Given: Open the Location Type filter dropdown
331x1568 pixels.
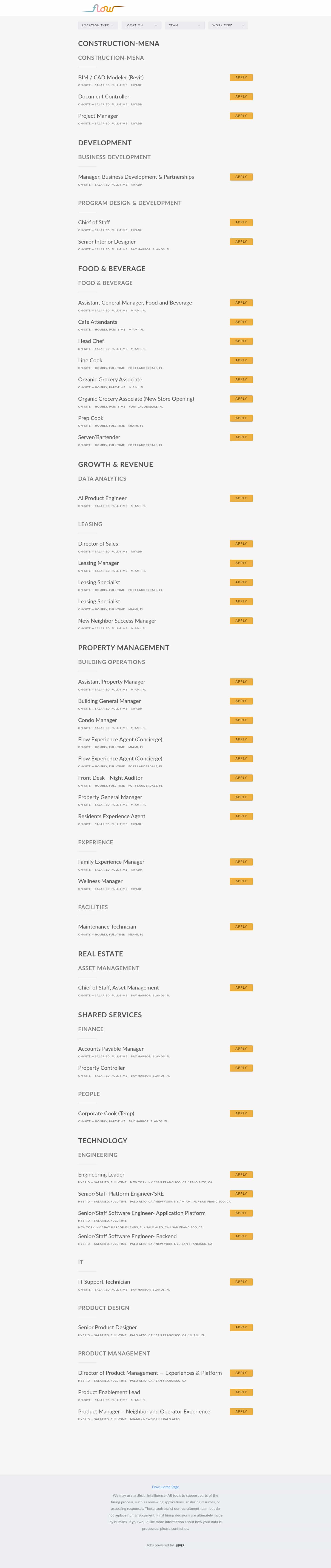Looking at the screenshot, I should coord(98,26).
